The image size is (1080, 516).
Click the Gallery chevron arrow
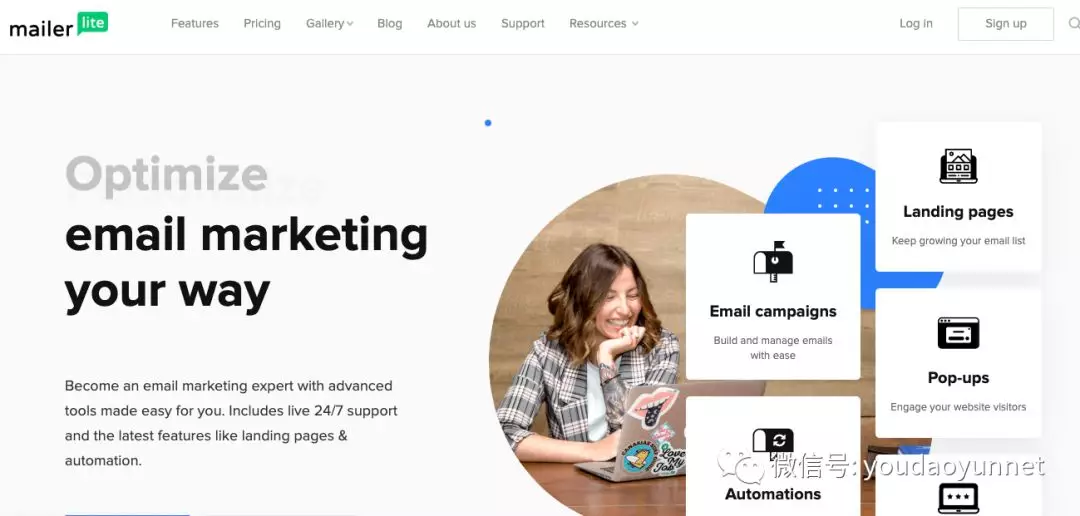click(350, 24)
